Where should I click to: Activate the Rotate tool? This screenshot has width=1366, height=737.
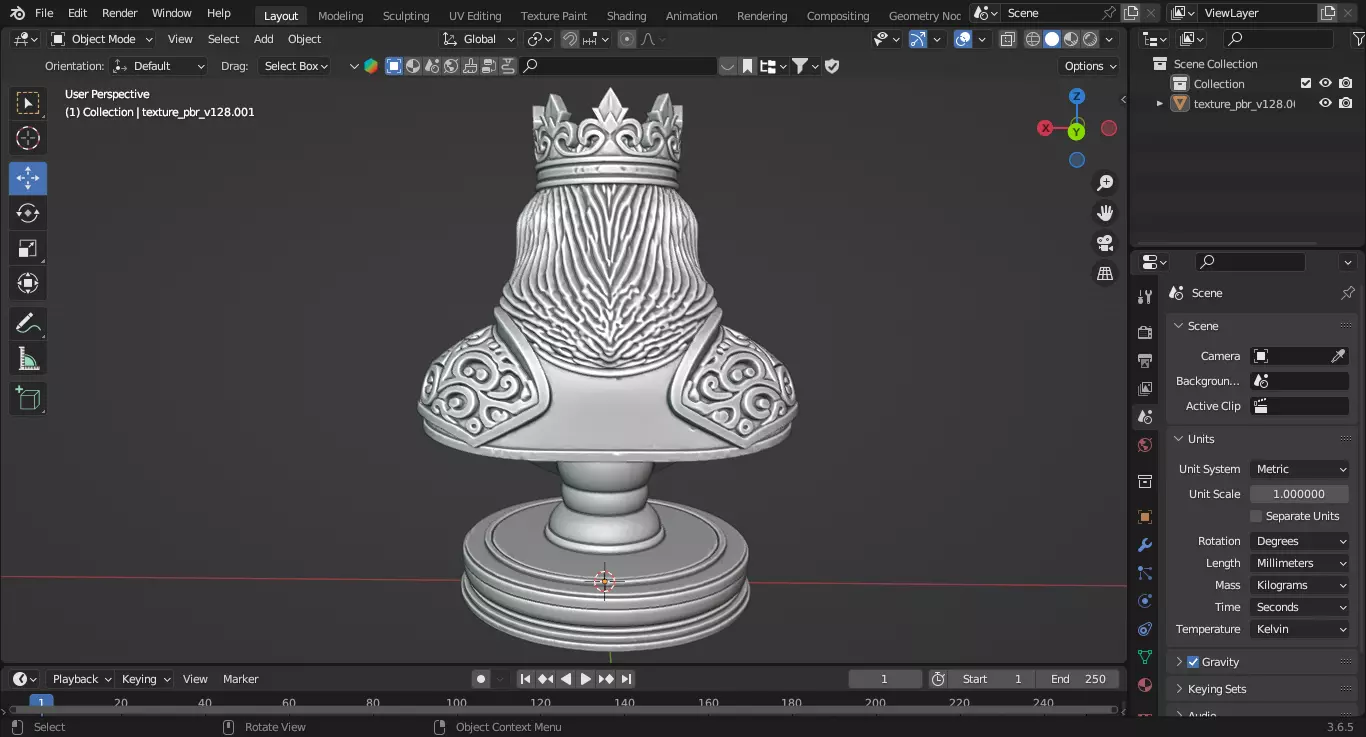(x=28, y=213)
